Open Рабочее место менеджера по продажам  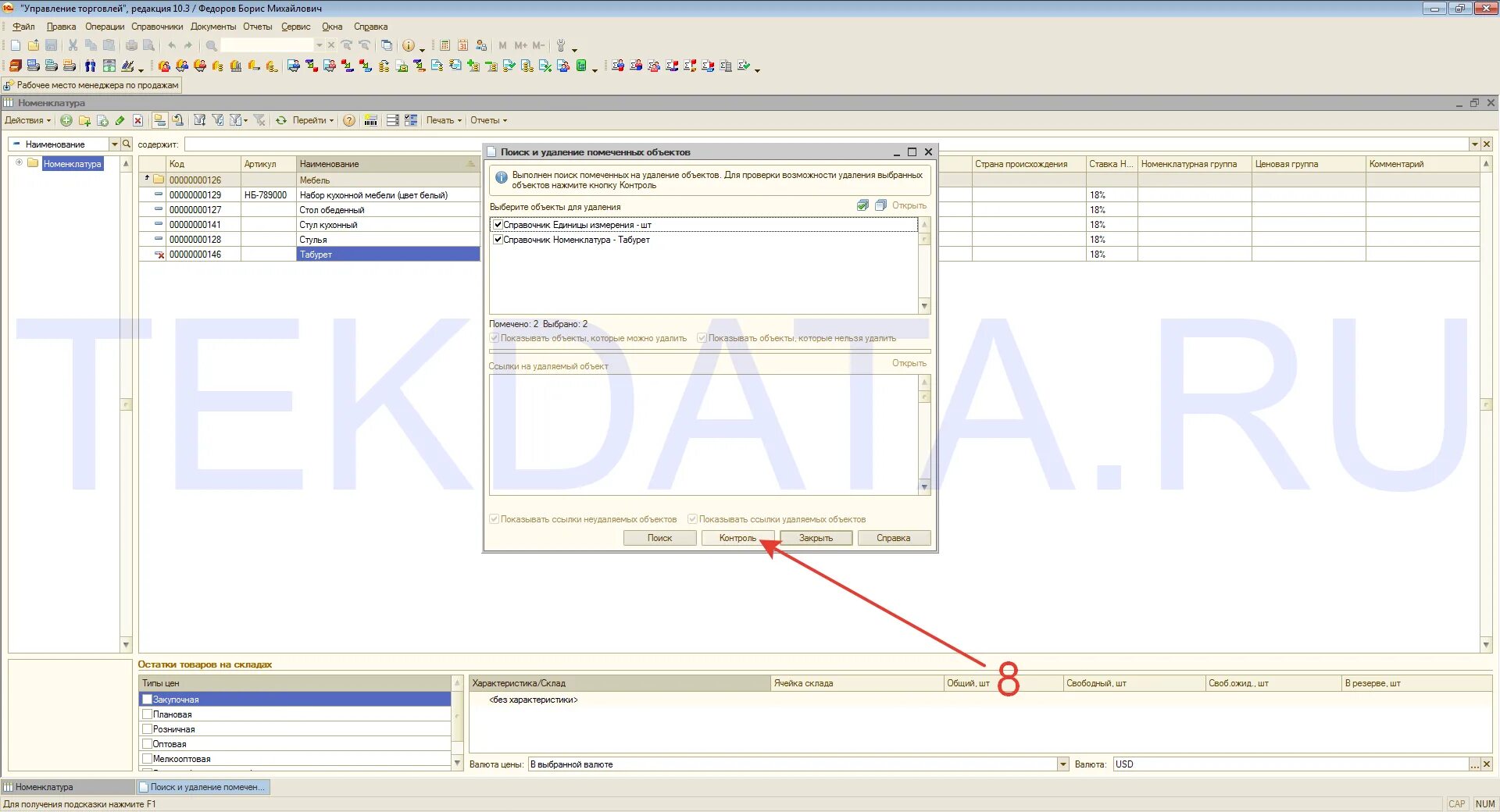(x=92, y=85)
